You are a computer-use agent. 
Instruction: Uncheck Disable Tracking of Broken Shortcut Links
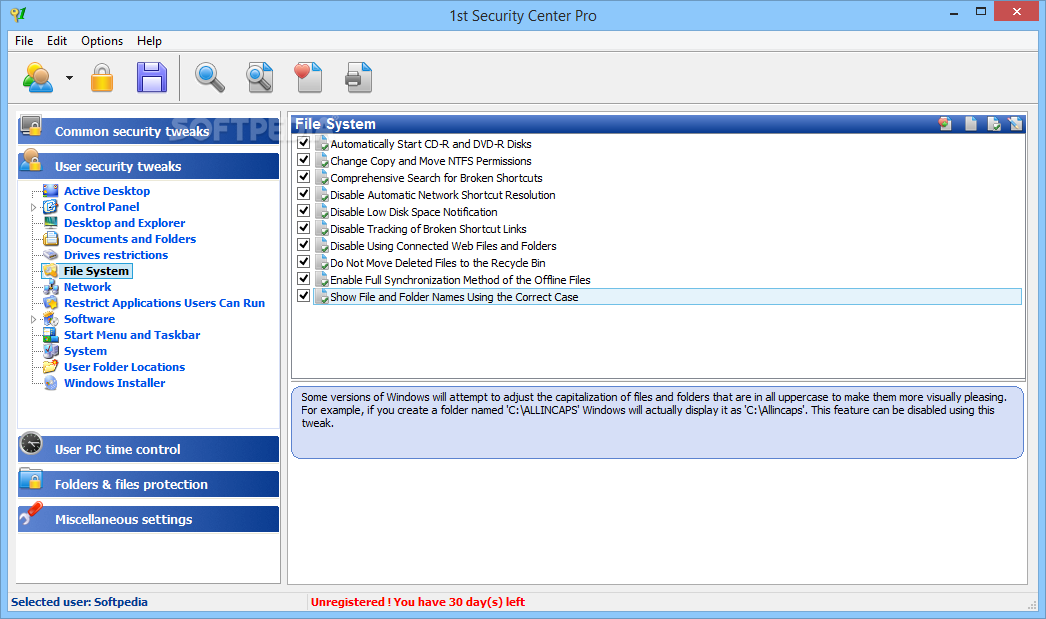pyautogui.click(x=304, y=227)
